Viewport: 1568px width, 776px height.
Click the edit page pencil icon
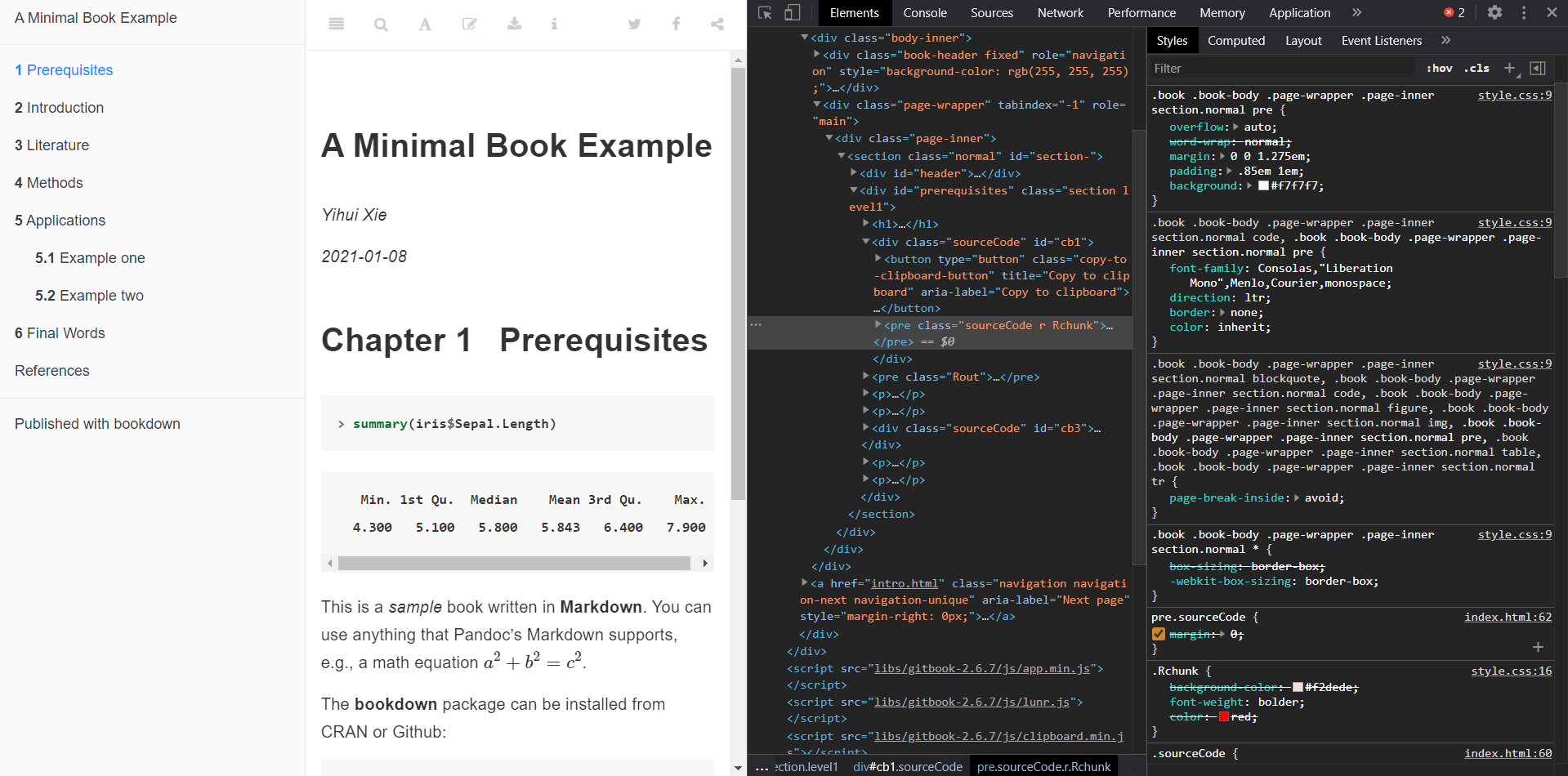469,25
